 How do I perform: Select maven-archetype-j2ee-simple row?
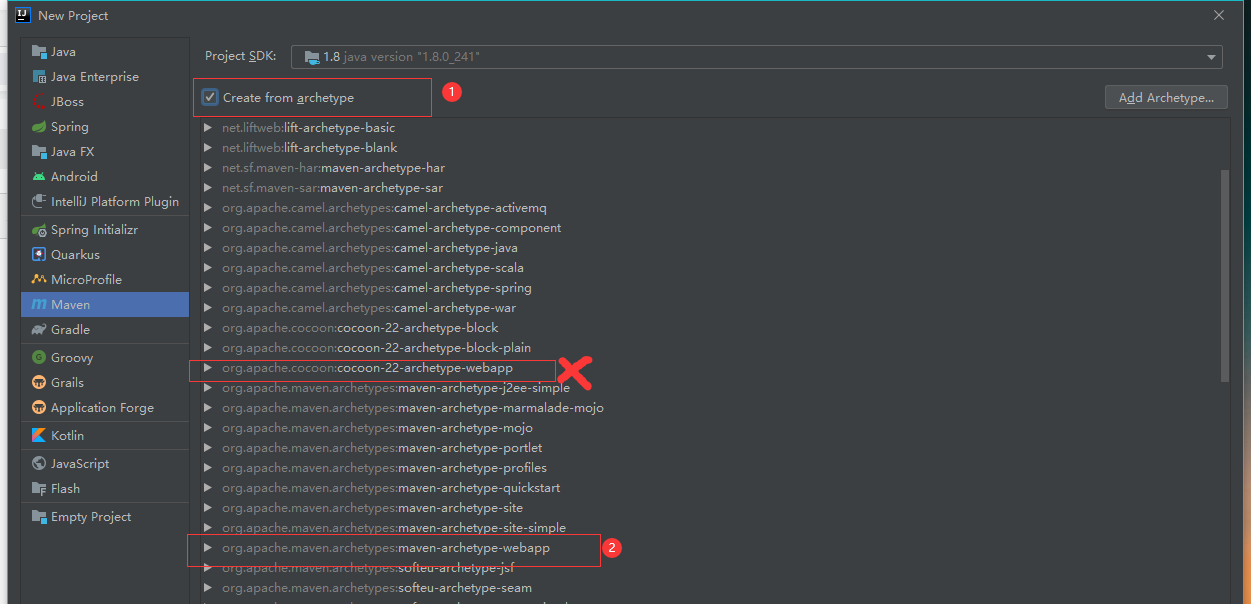click(708, 388)
